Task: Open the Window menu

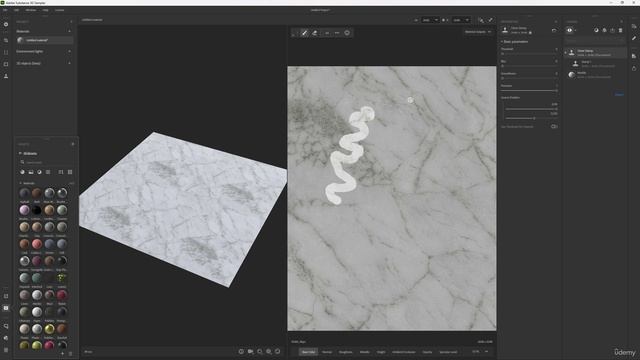Action: click(31, 10)
